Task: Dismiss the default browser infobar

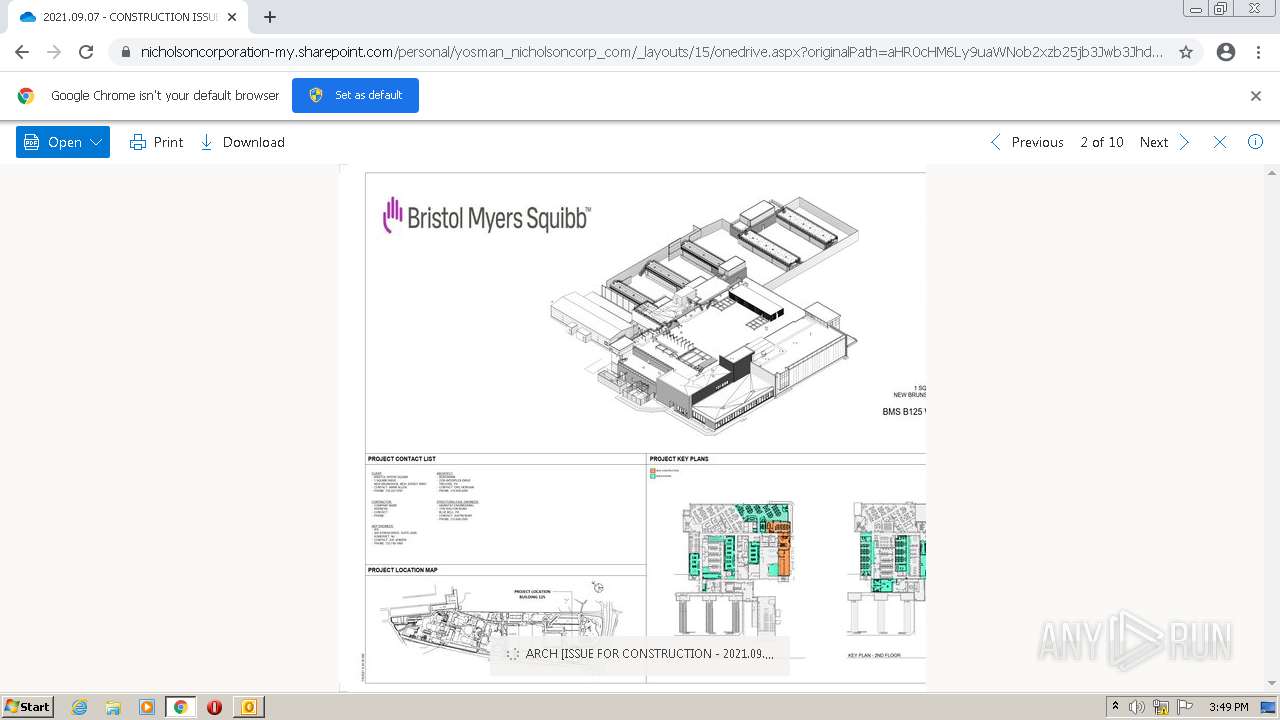Action: [x=1256, y=96]
